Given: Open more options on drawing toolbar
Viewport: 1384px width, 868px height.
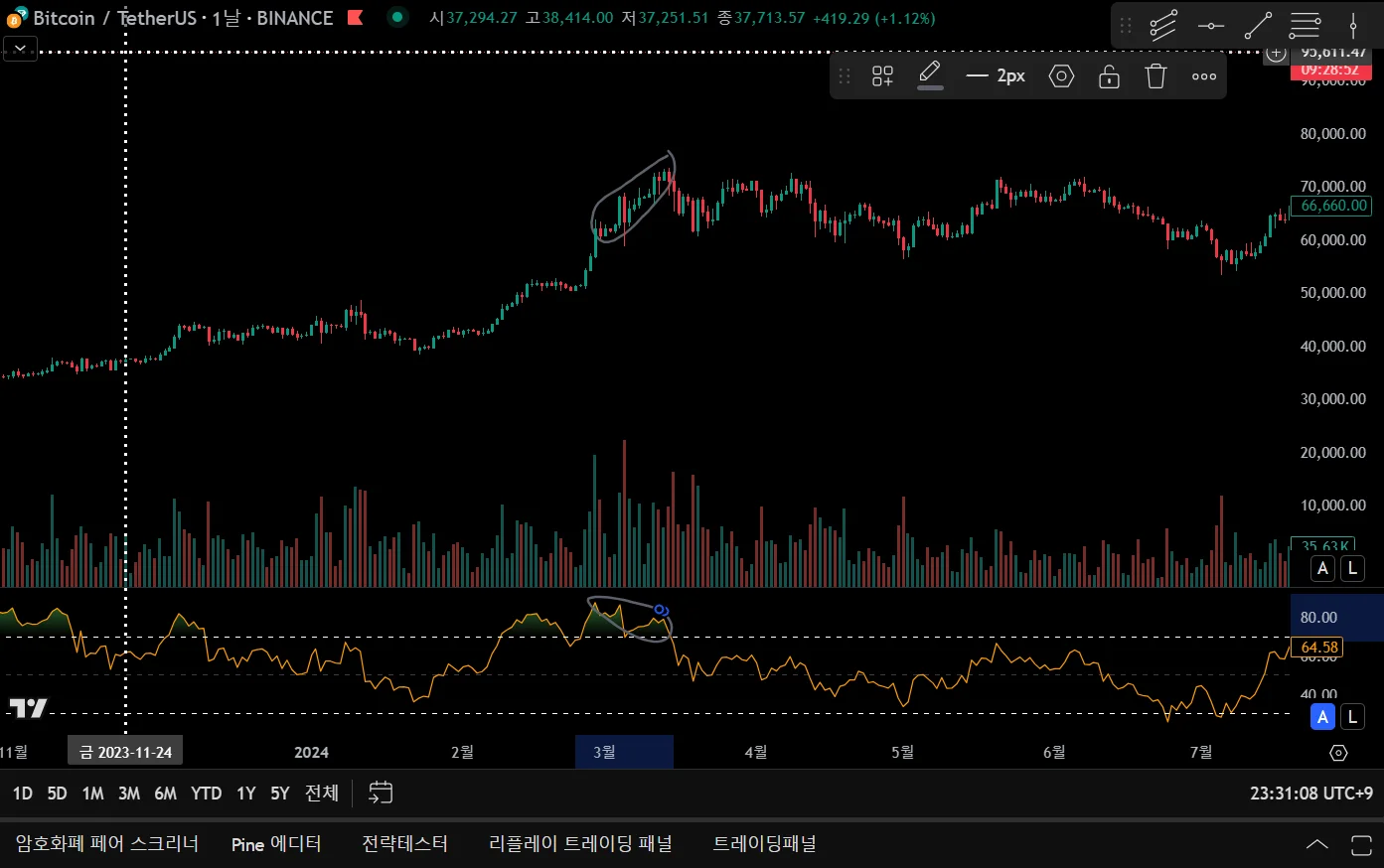Looking at the screenshot, I should point(1204,76).
